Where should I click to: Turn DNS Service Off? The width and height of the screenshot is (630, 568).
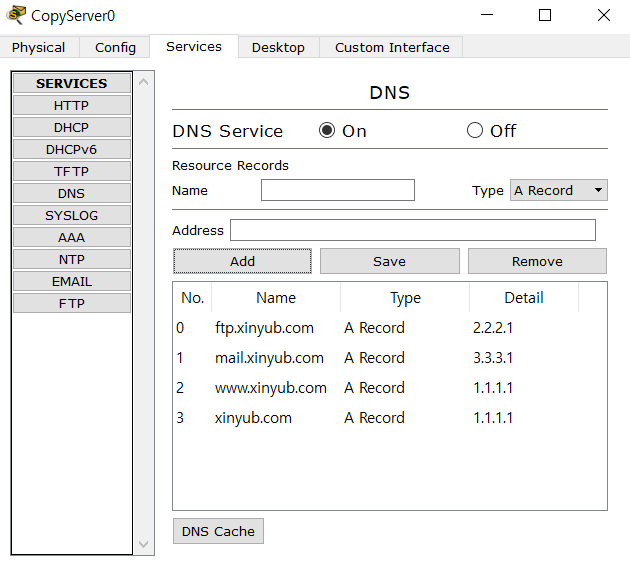coord(475,131)
